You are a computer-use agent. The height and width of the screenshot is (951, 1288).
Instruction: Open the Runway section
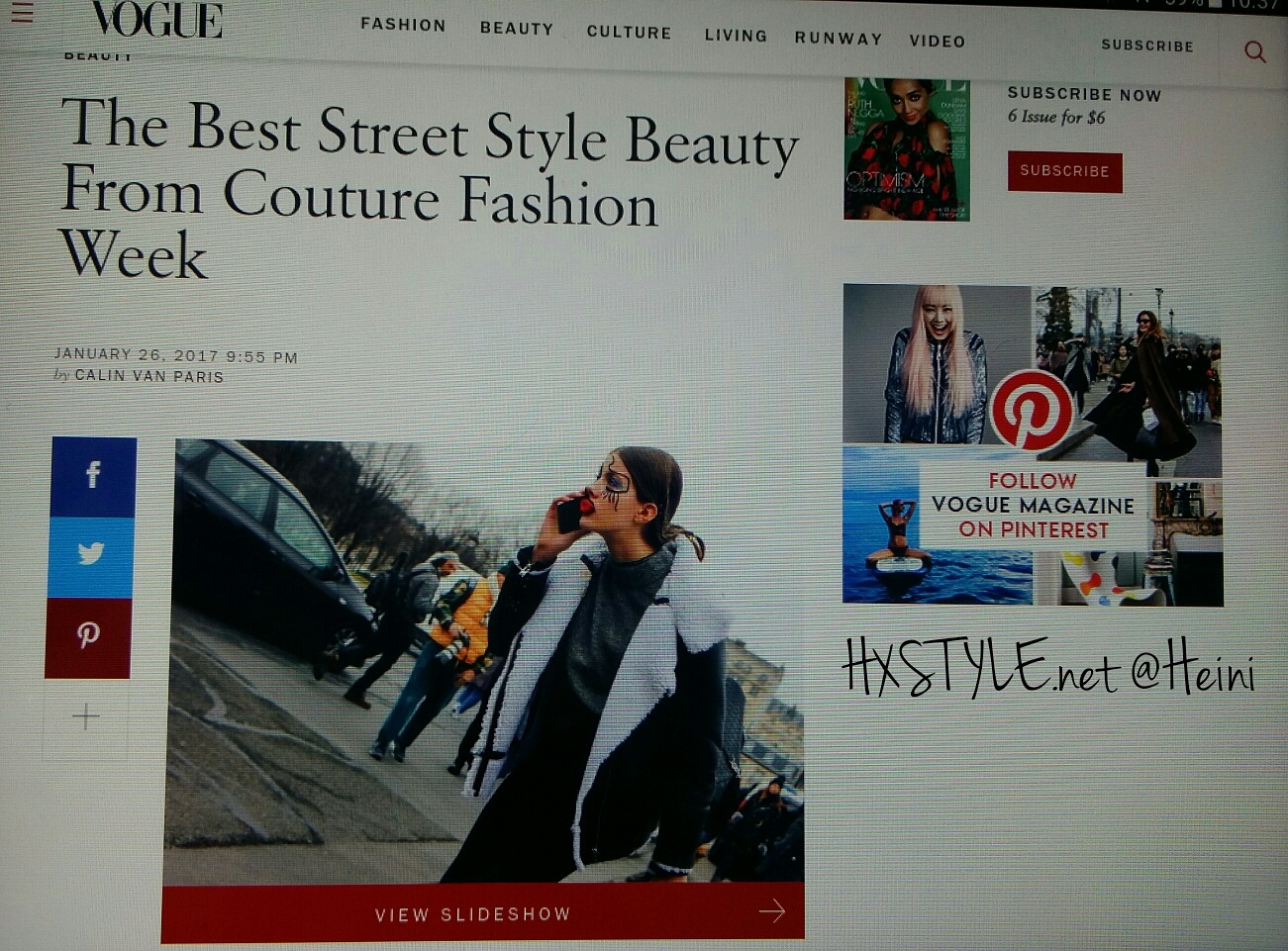pyautogui.click(x=838, y=39)
